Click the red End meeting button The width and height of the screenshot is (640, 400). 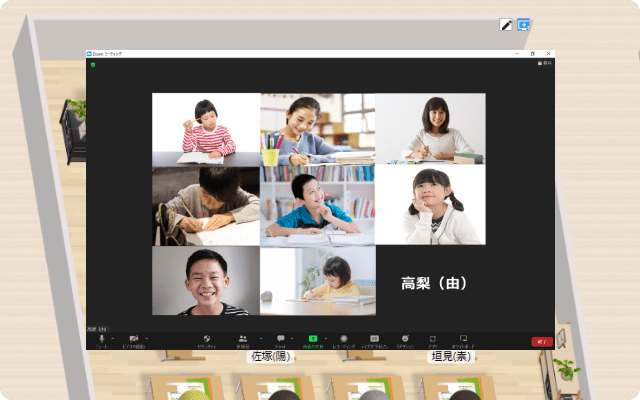click(x=542, y=341)
